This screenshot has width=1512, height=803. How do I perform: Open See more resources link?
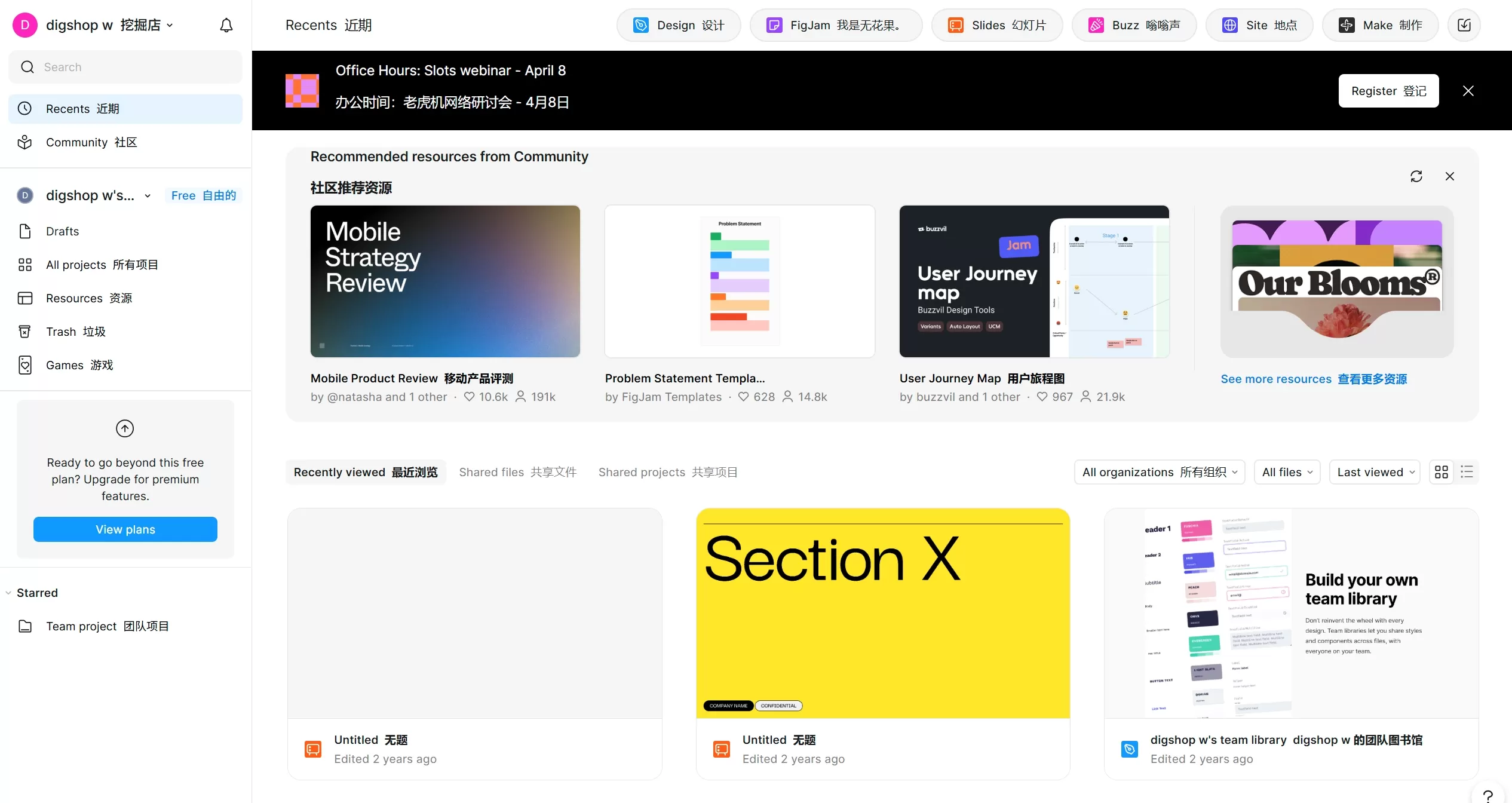point(1314,379)
